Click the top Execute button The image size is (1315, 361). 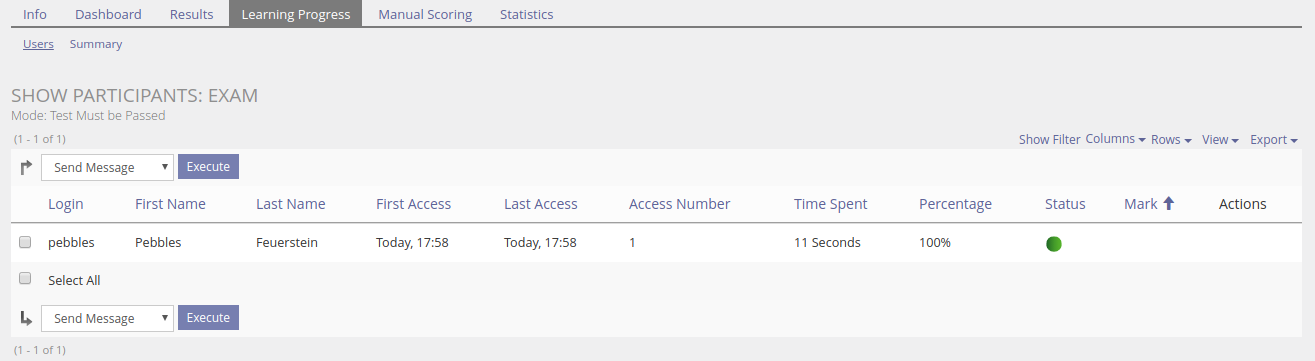pos(208,167)
